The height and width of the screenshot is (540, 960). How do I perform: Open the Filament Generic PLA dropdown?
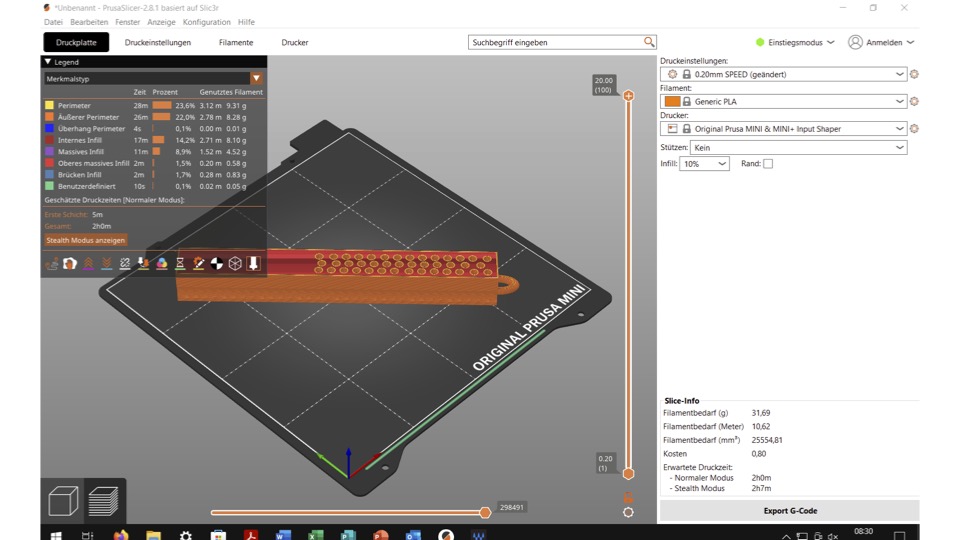click(x=783, y=102)
